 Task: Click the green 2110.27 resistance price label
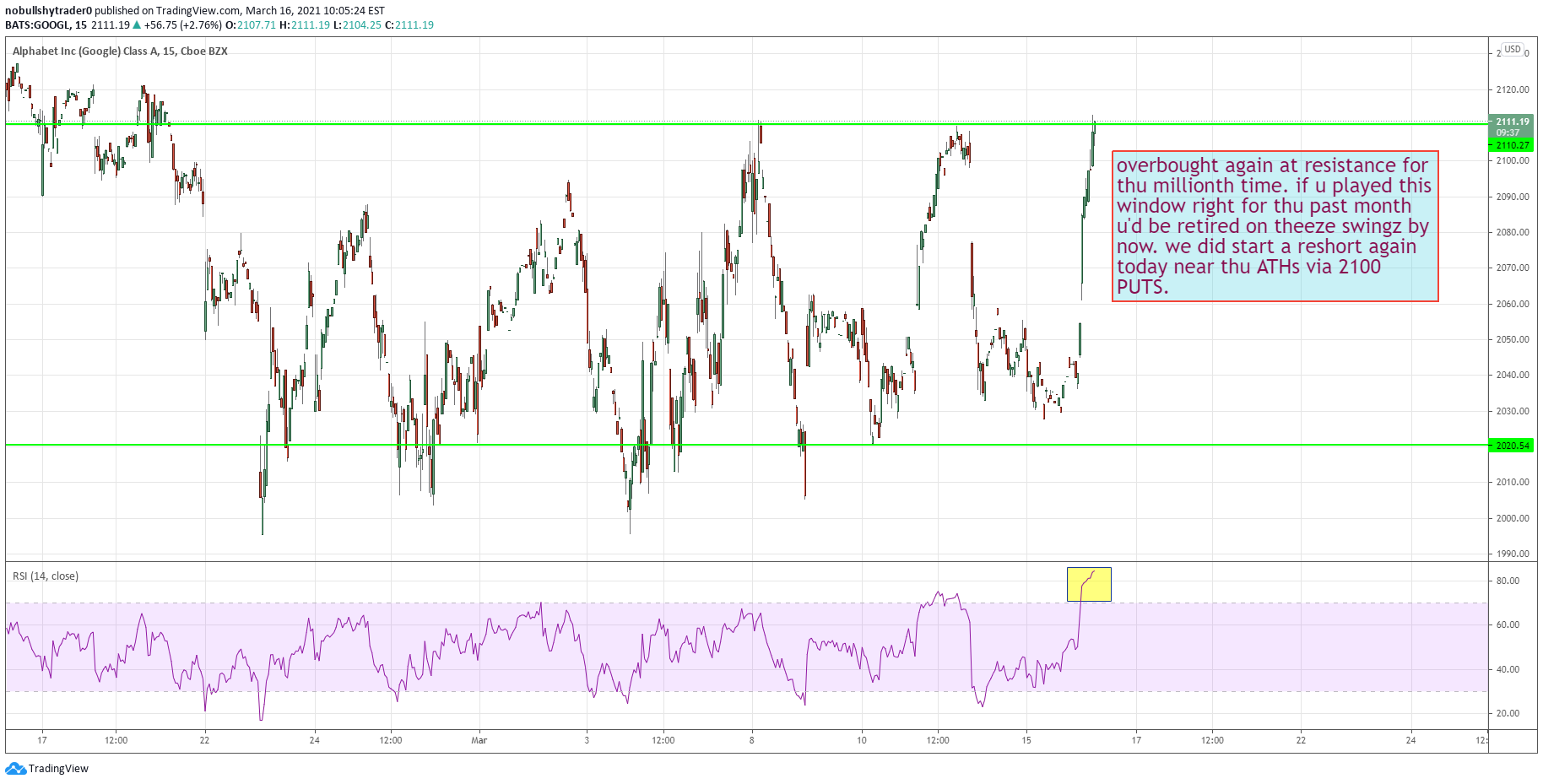[1512, 145]
